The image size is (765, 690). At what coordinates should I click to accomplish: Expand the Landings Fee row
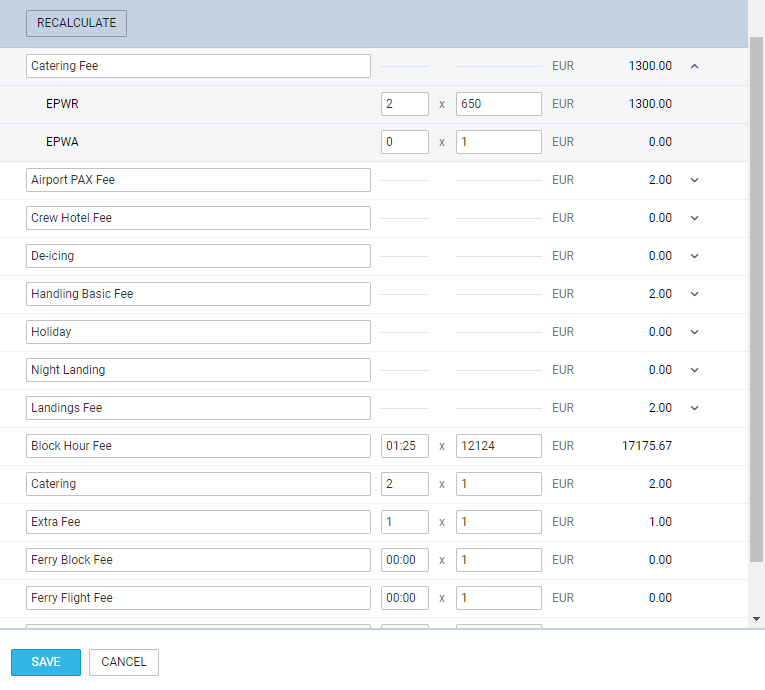[x=695, y=408]
